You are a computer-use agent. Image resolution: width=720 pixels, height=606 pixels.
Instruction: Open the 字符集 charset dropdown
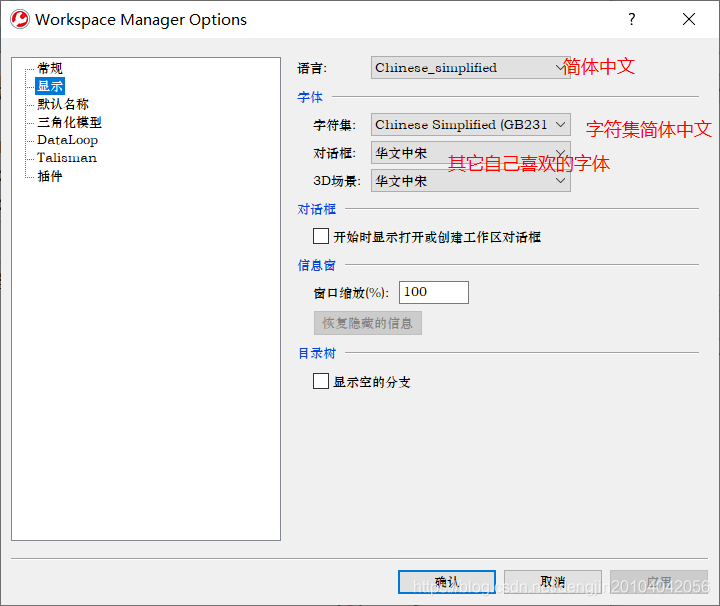click(x=470, y=125)
